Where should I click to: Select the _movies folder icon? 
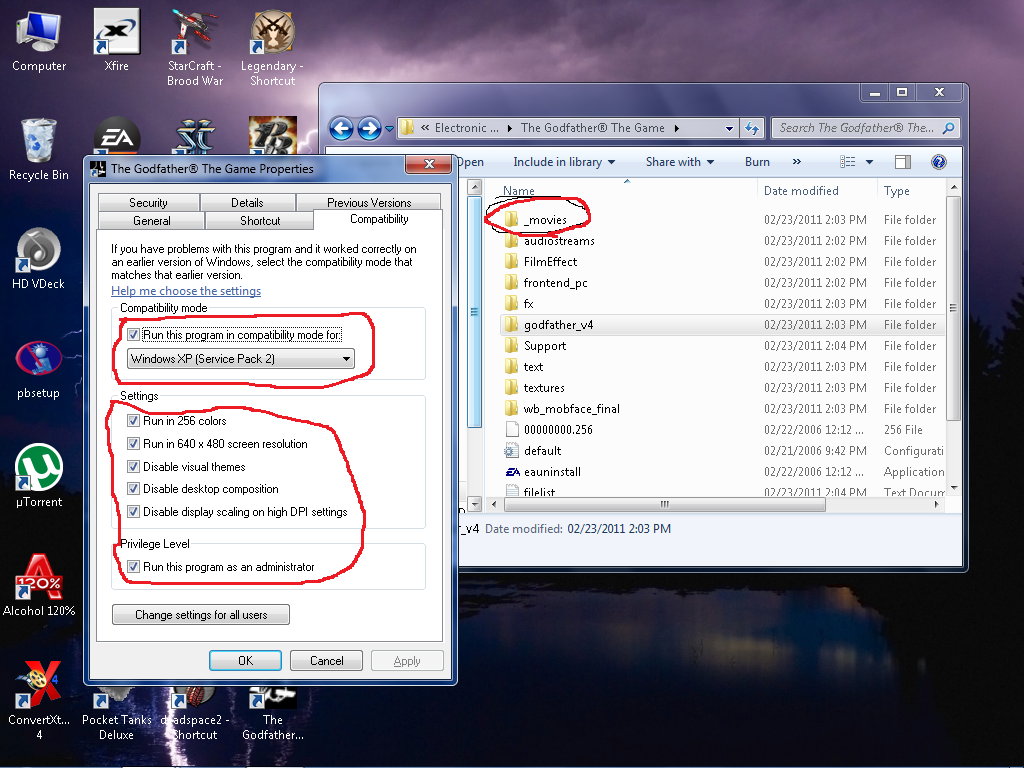[x=511, y=219]
